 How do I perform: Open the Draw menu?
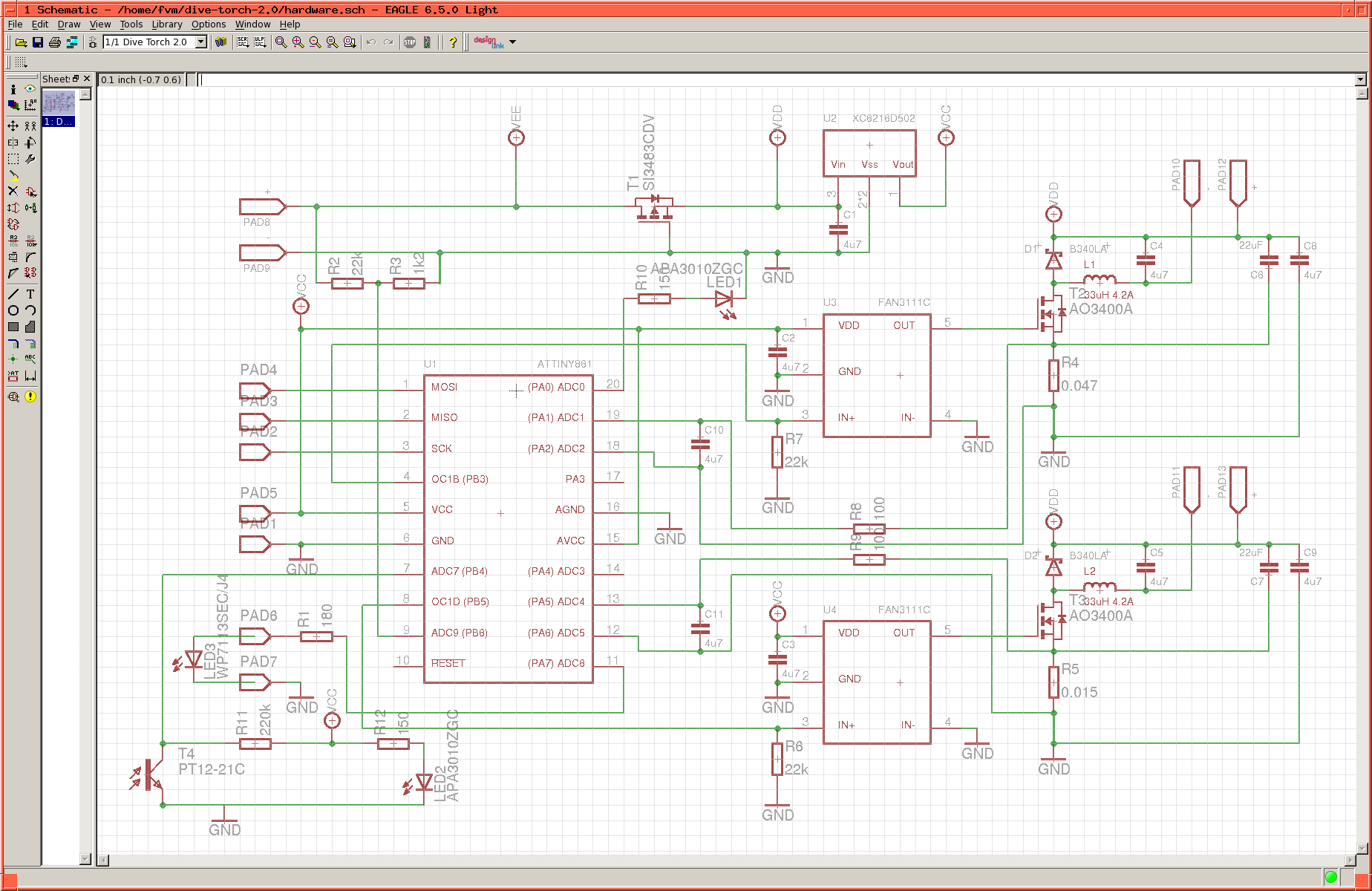tap(69, 24)
